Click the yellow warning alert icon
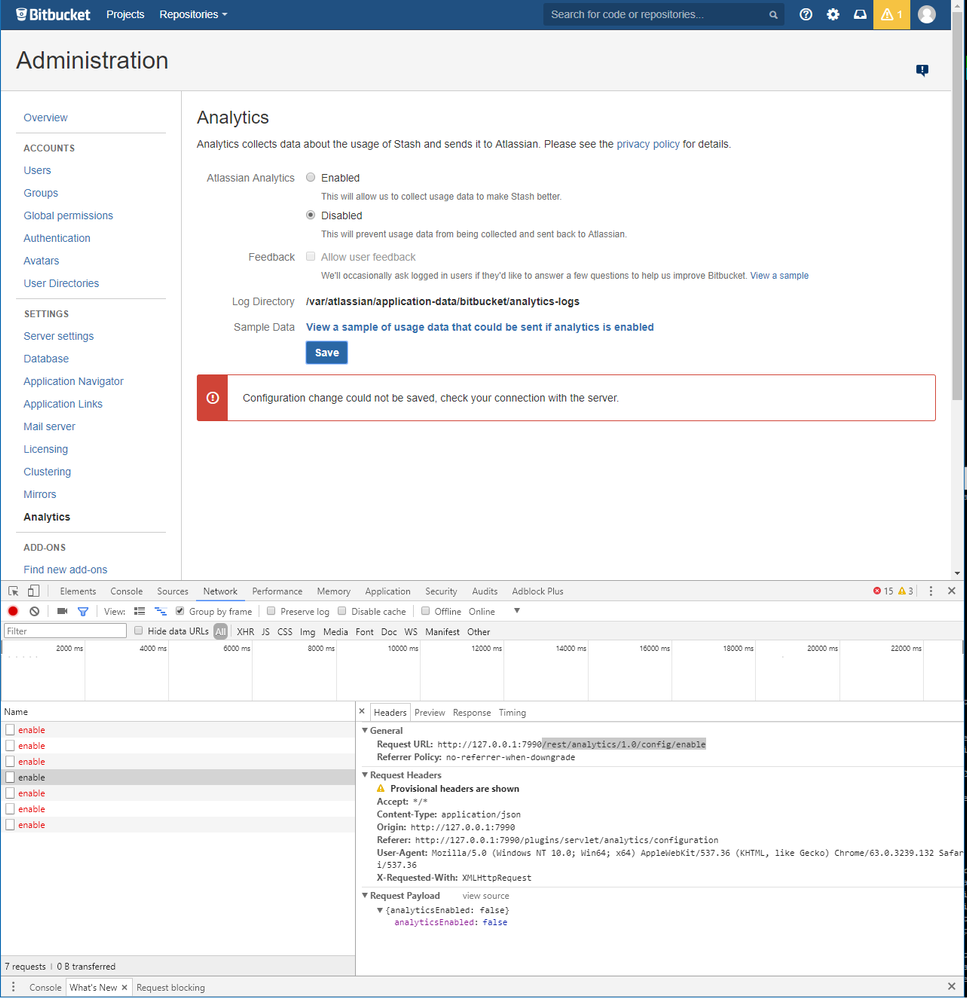 891,14
